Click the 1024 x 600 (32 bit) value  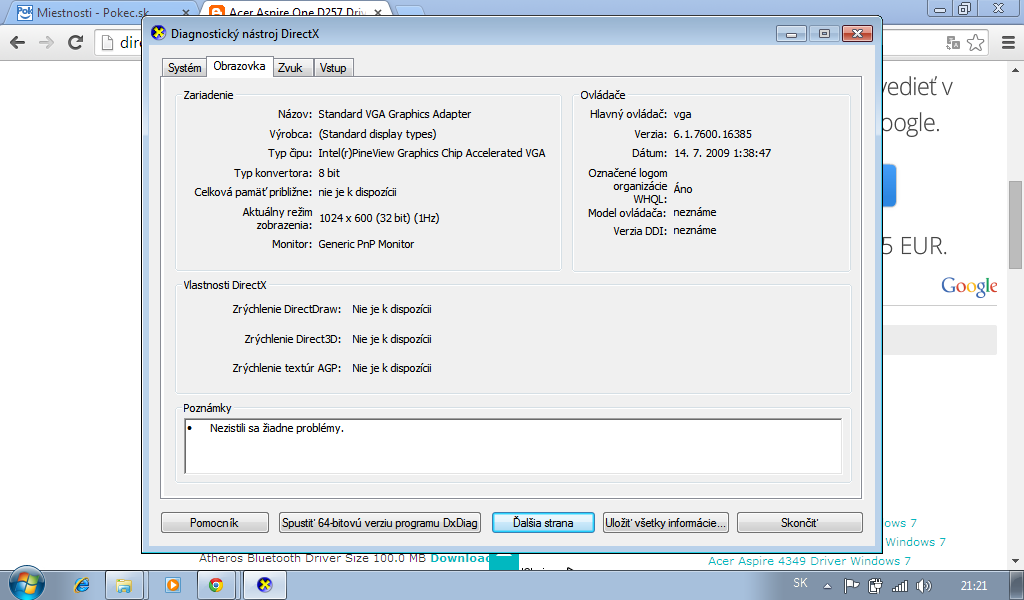379,218
